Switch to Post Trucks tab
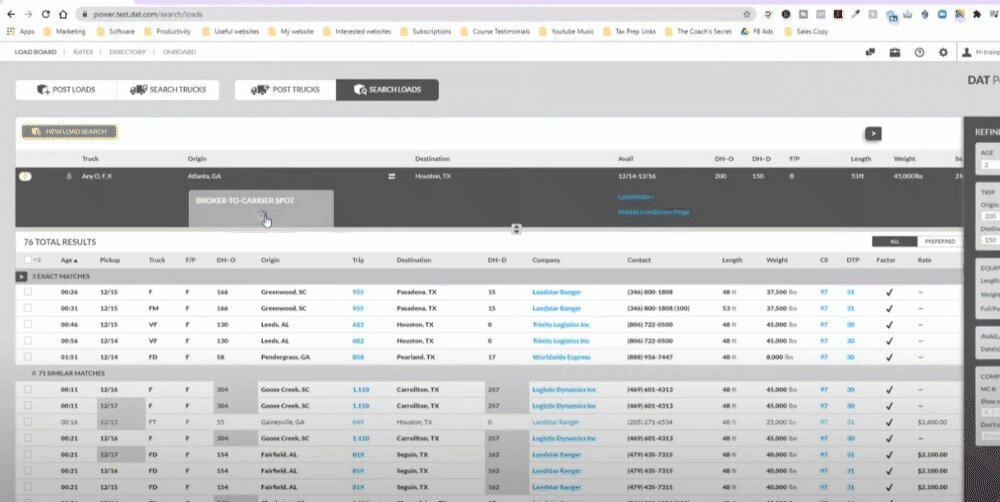1000x502 pixels. (x=285, y=90)
